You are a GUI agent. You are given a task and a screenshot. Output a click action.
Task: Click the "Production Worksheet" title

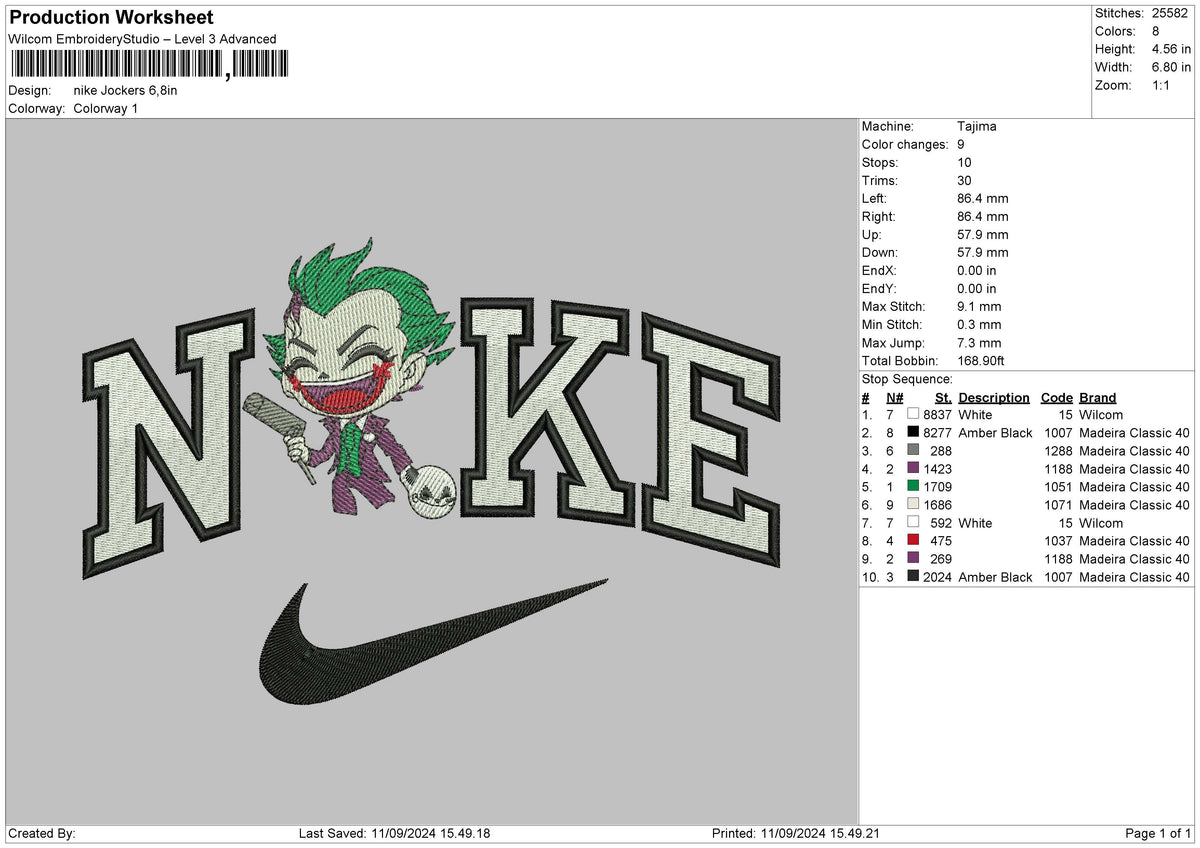tap(111, 18)
